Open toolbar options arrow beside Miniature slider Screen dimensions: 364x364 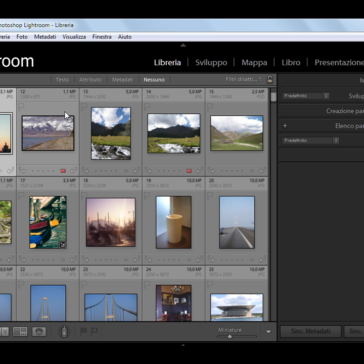[x=268, y=332]
